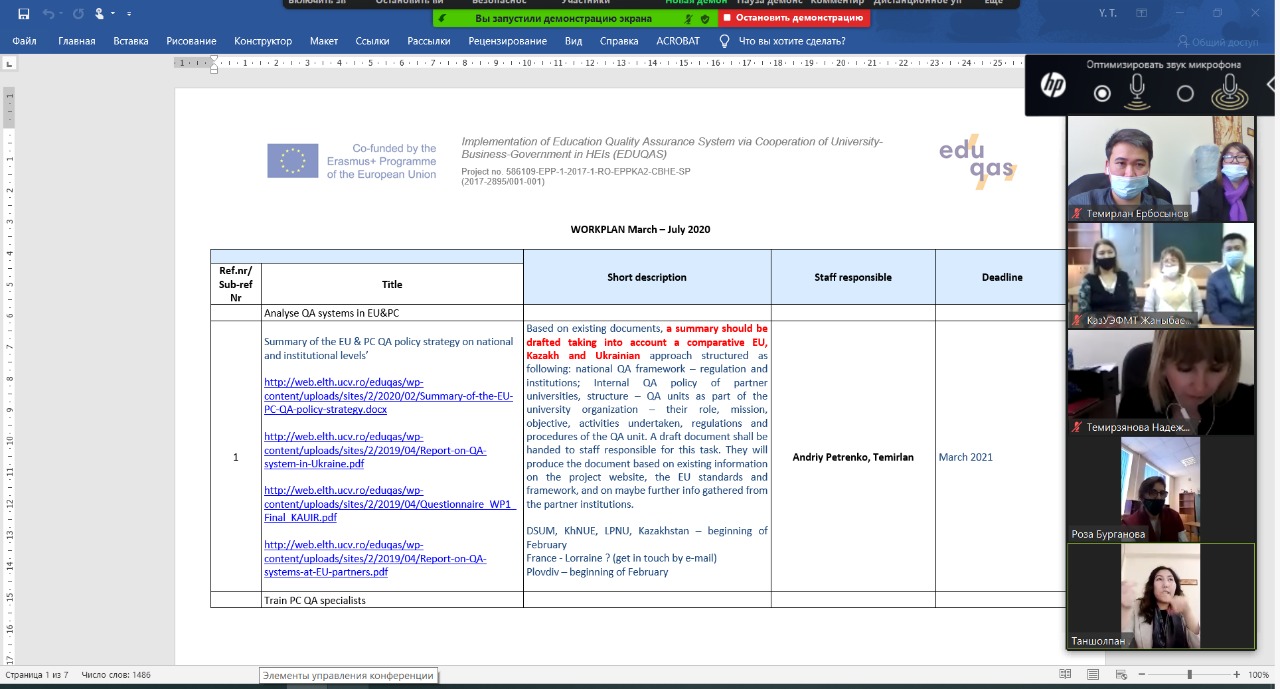Screen dimensions: 1280x689
Task: Click the 100% zoom level
Action: [x=1258, y=675]
